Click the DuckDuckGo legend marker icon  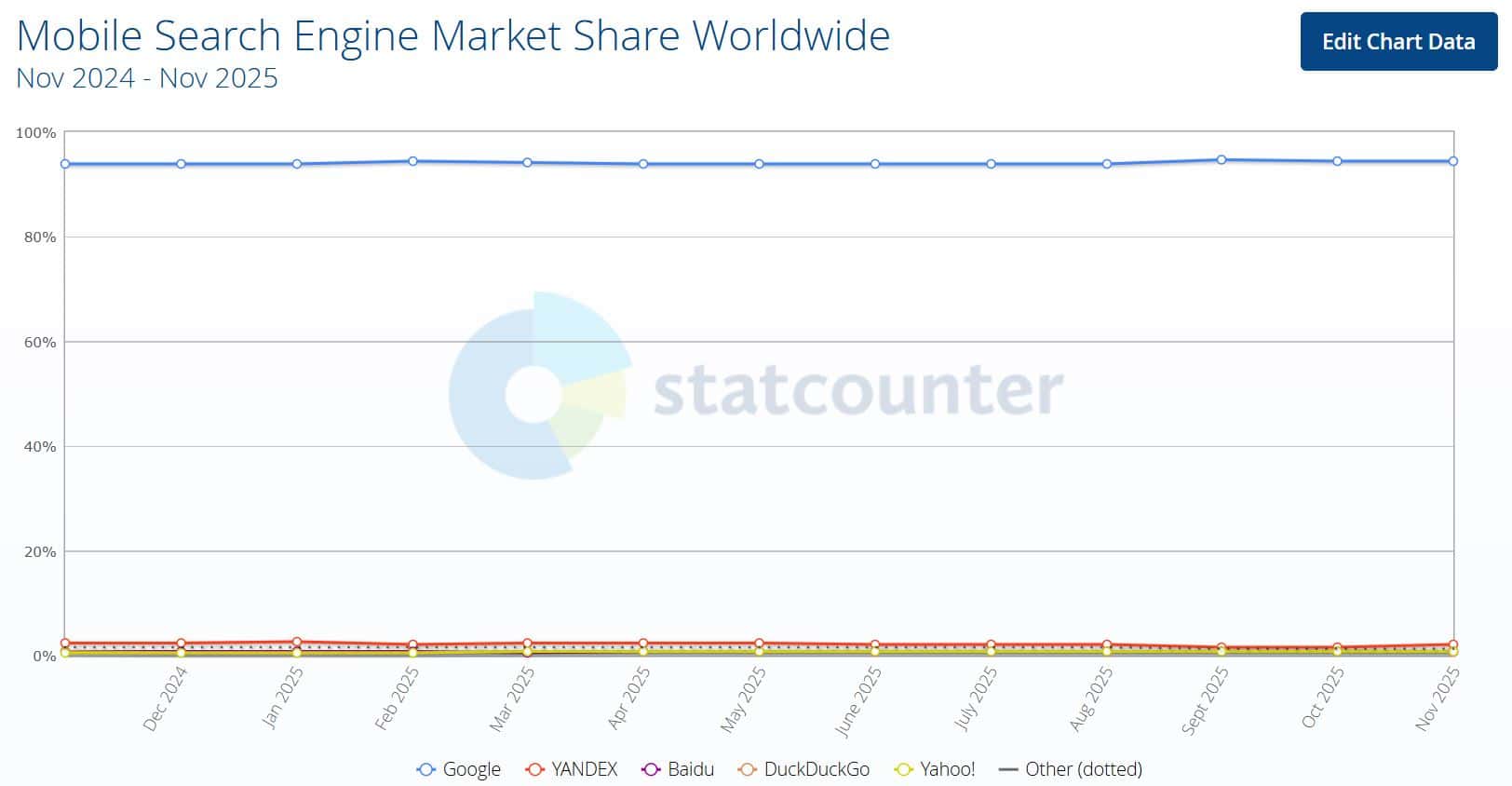pos(746,770)
